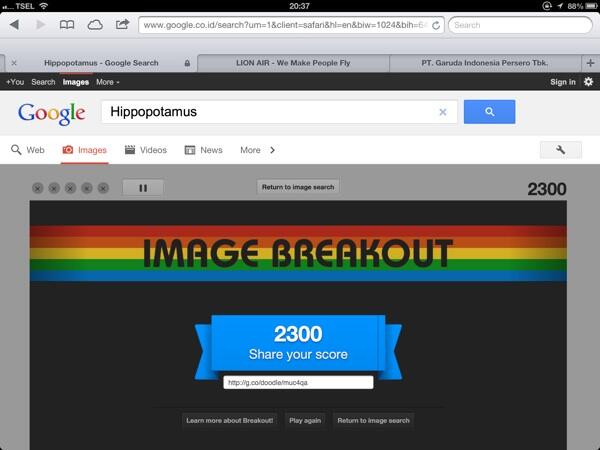The width and height of the screenshot is (600, 450).
Task: Switch to the PT. Garuda Indonesia tab
Action: (484, 63)
